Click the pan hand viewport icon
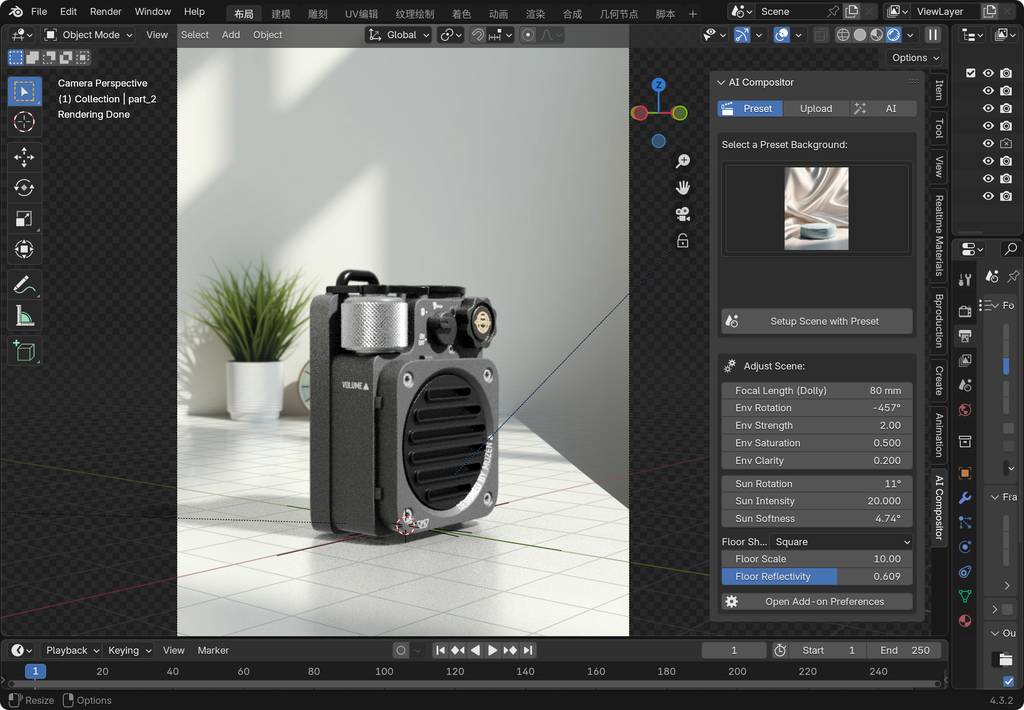This screenshot has height=710, width=1024. pos(683,187)
